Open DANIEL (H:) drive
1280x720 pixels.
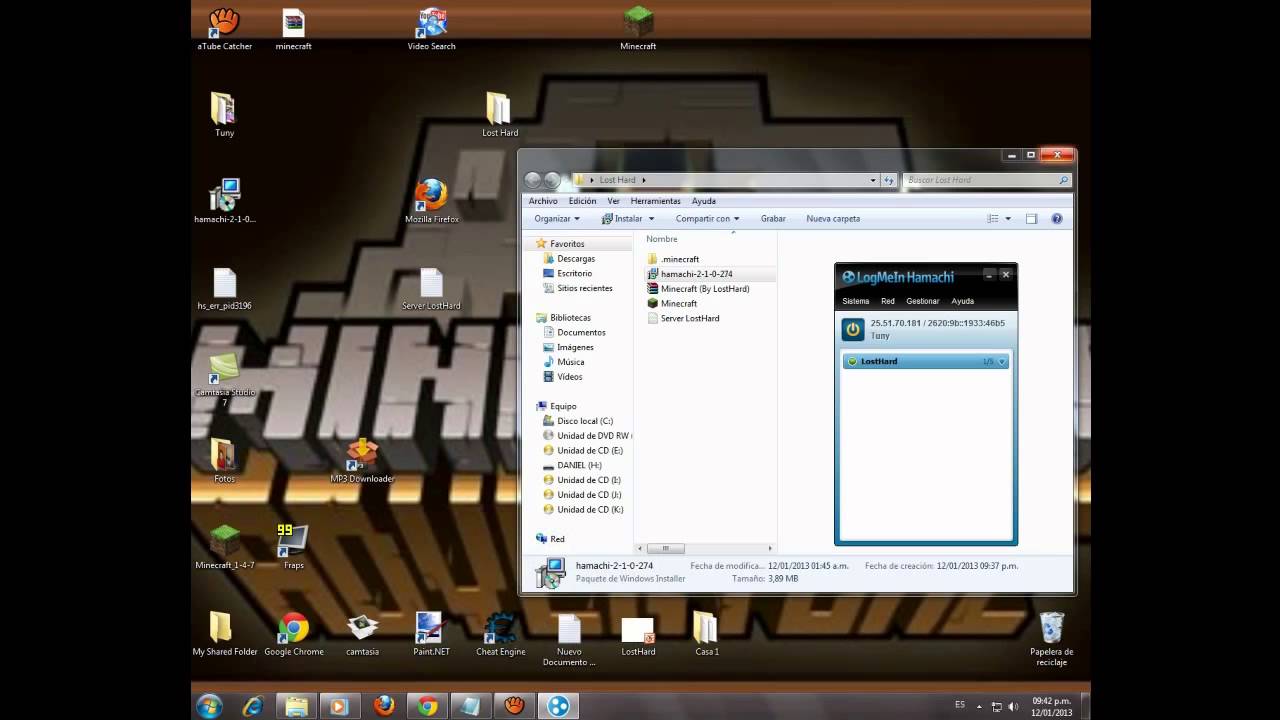pos(572,465)
